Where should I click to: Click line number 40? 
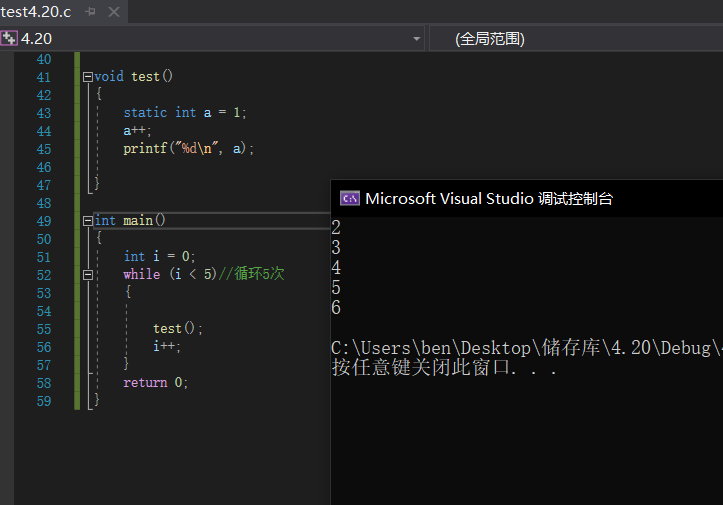pyautogui.click(x=44, y=59)
